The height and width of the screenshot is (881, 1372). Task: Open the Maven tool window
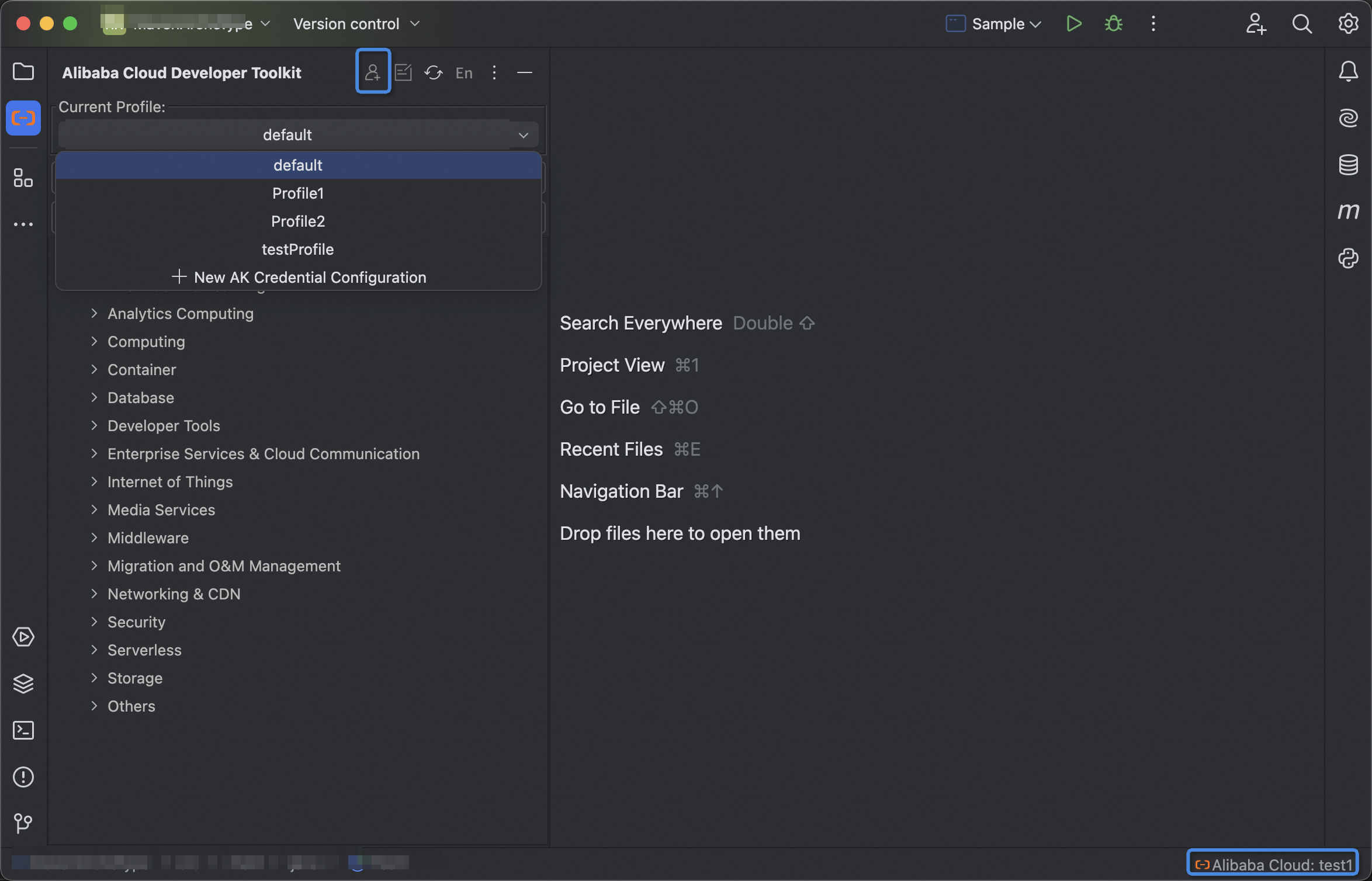1348,211
